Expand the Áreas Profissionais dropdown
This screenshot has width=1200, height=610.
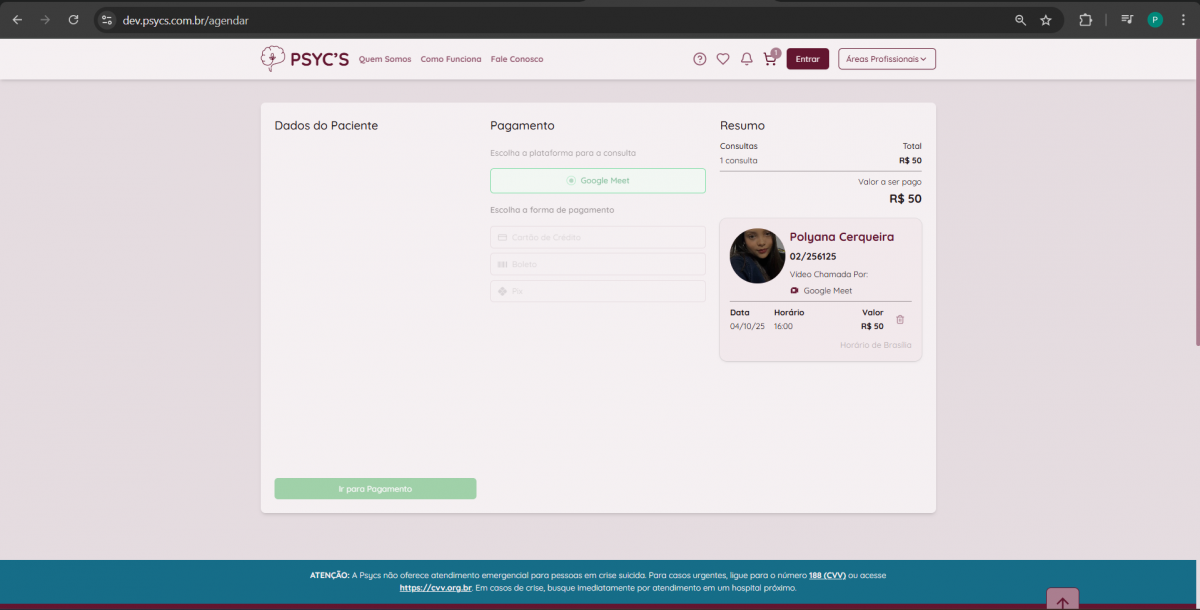tap(886, 59)
